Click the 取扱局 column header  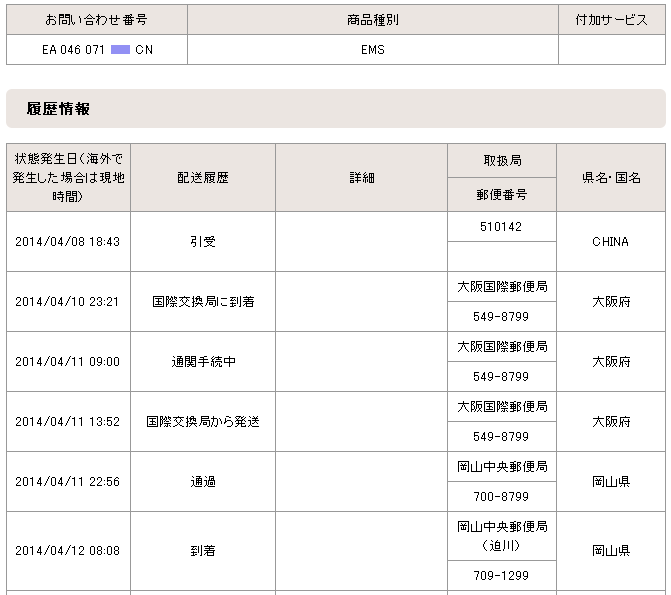tap(502, 160)
